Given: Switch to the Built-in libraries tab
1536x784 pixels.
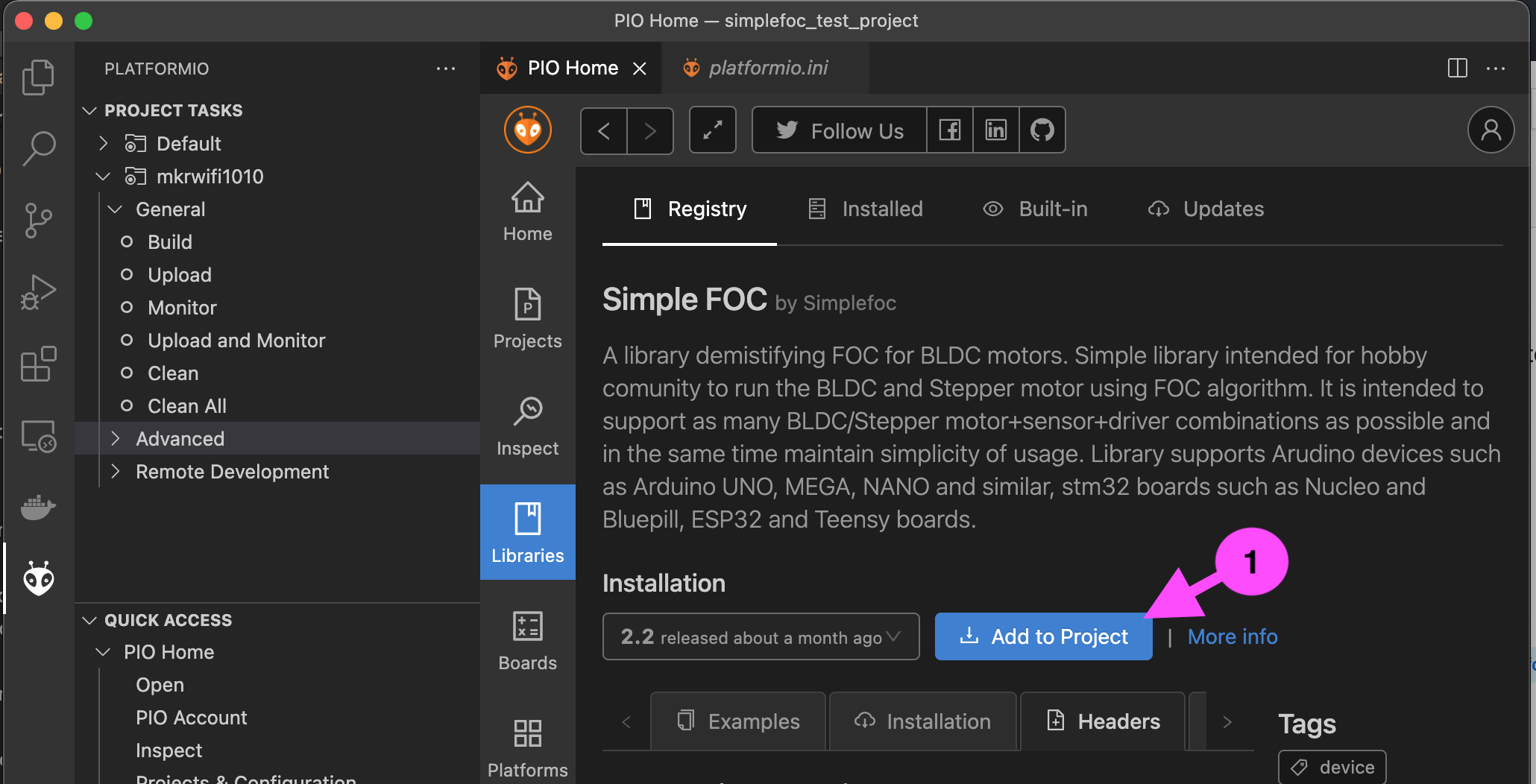Looking at the screenshot, I should (1035, 209).
